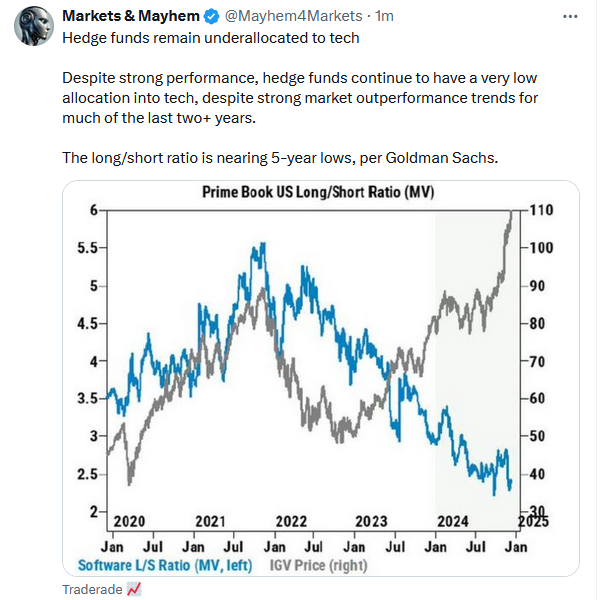Open the Markets & Mayhem display name link
Viewport: 602px width, 600px height.
click(x=132, y=17)
